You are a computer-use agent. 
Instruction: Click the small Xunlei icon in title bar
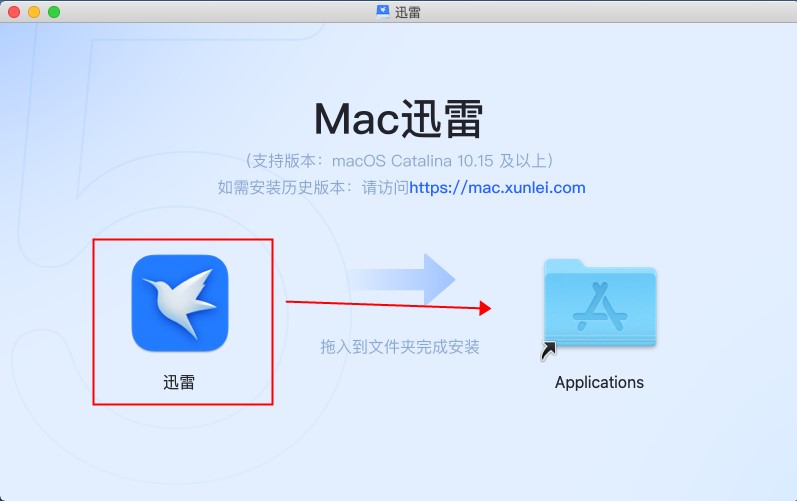382,11
